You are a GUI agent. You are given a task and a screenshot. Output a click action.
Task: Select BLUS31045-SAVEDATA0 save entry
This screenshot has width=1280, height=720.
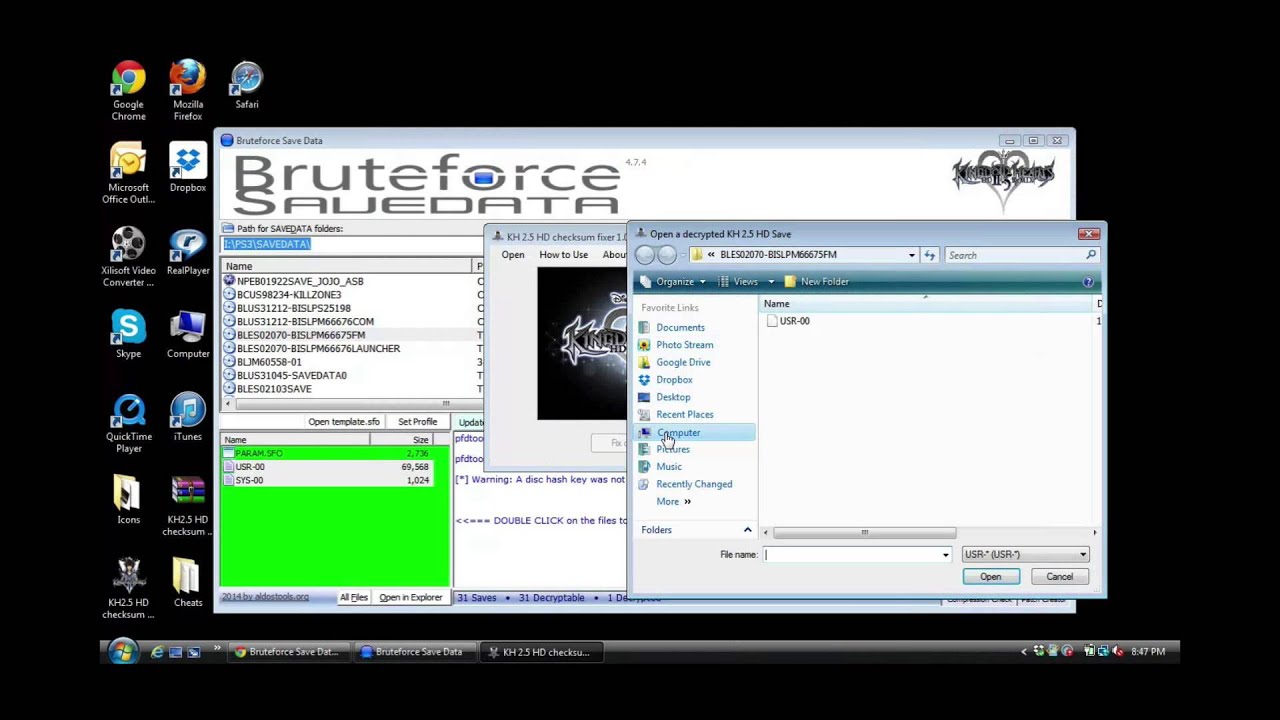pos(291,376)
